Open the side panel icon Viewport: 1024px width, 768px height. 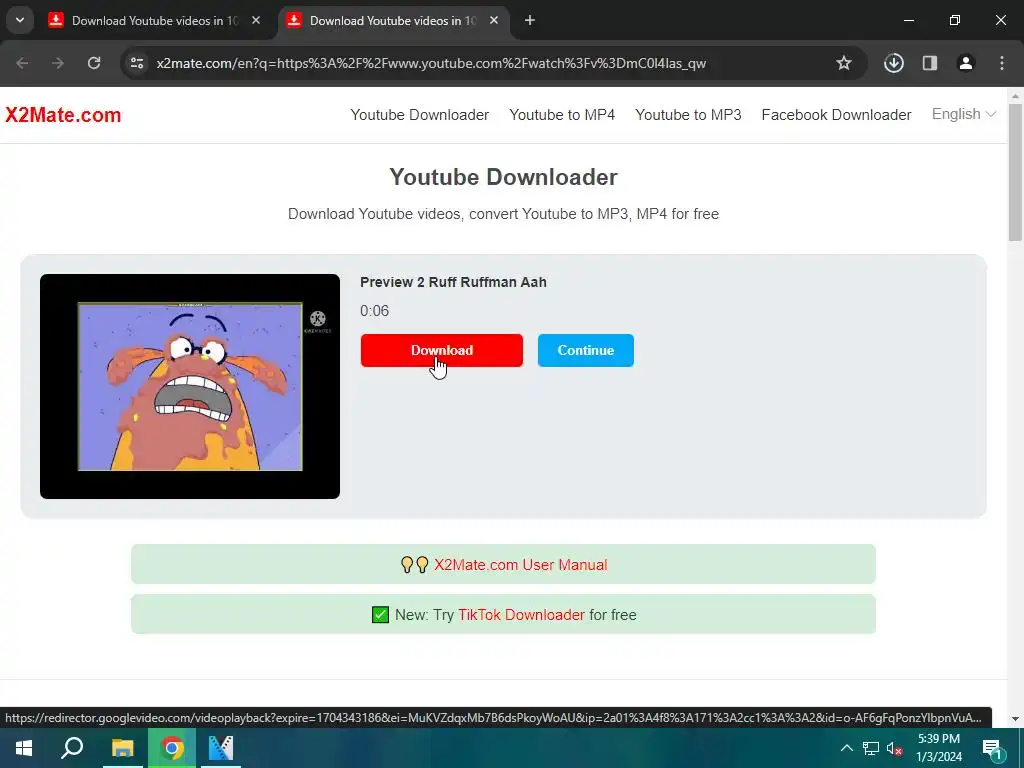[x=930, y=63]
